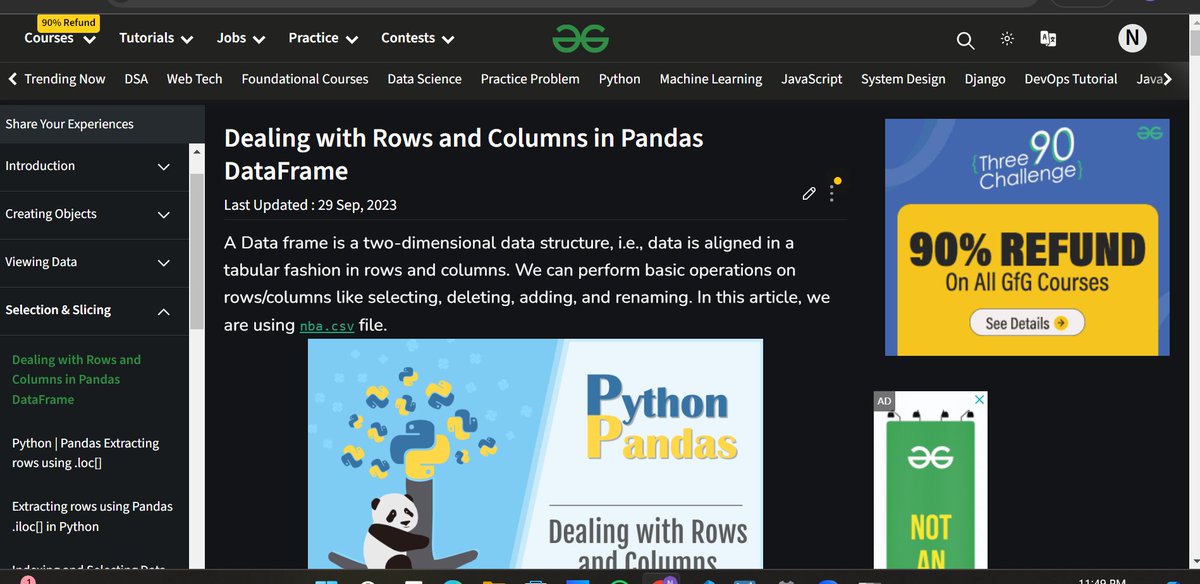Open the Contests dropdown menu
Viewport: 1200px width, 584px height.
[418, 39]
